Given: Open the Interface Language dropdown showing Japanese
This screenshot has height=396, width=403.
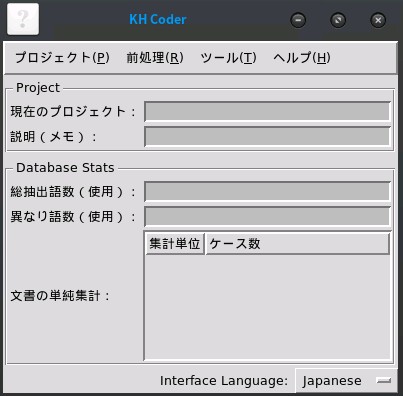Looking at the screenshot, I should pyautogui.click(x=346, y=380).
